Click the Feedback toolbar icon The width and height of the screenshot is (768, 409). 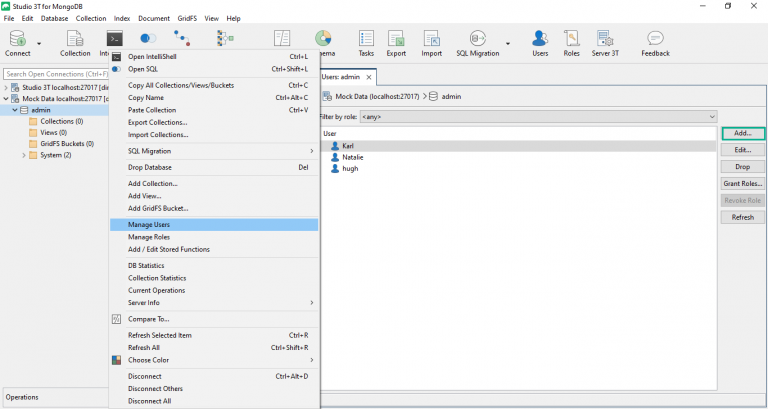655,40
